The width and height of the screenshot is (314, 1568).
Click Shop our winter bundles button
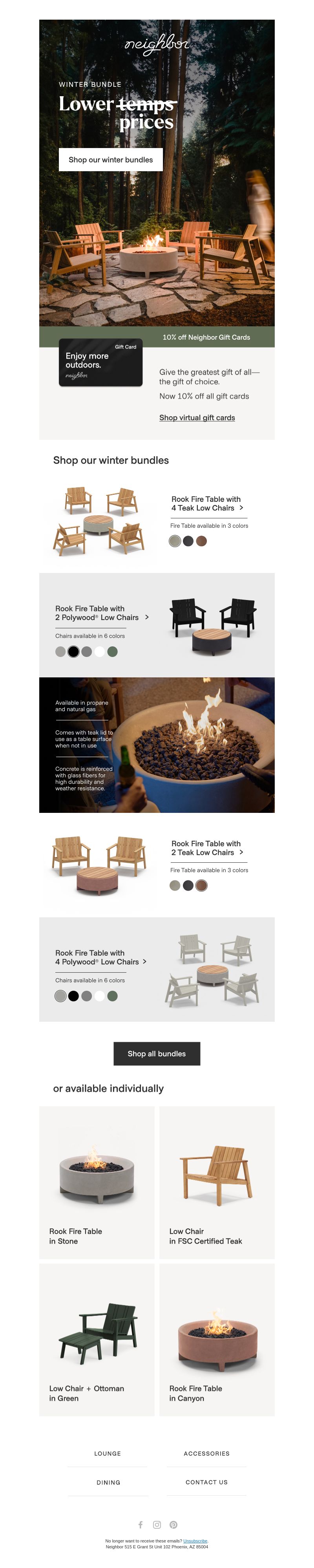[x=111, y=159]
